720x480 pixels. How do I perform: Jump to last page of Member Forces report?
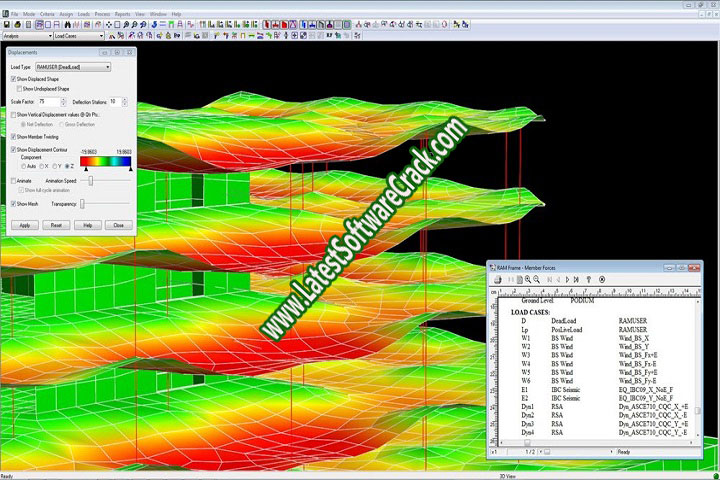click(576, 279)
